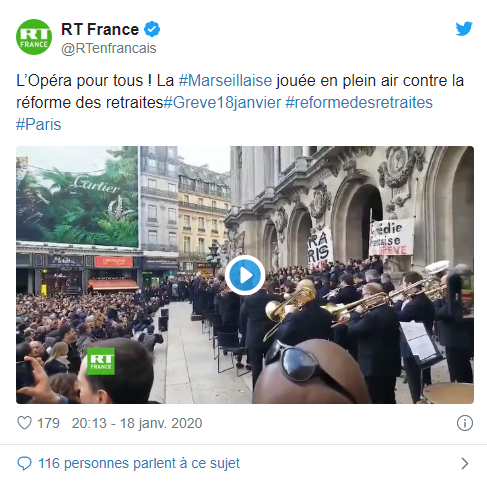Click the speech bubble reply icon

click(x=24, y=463)
